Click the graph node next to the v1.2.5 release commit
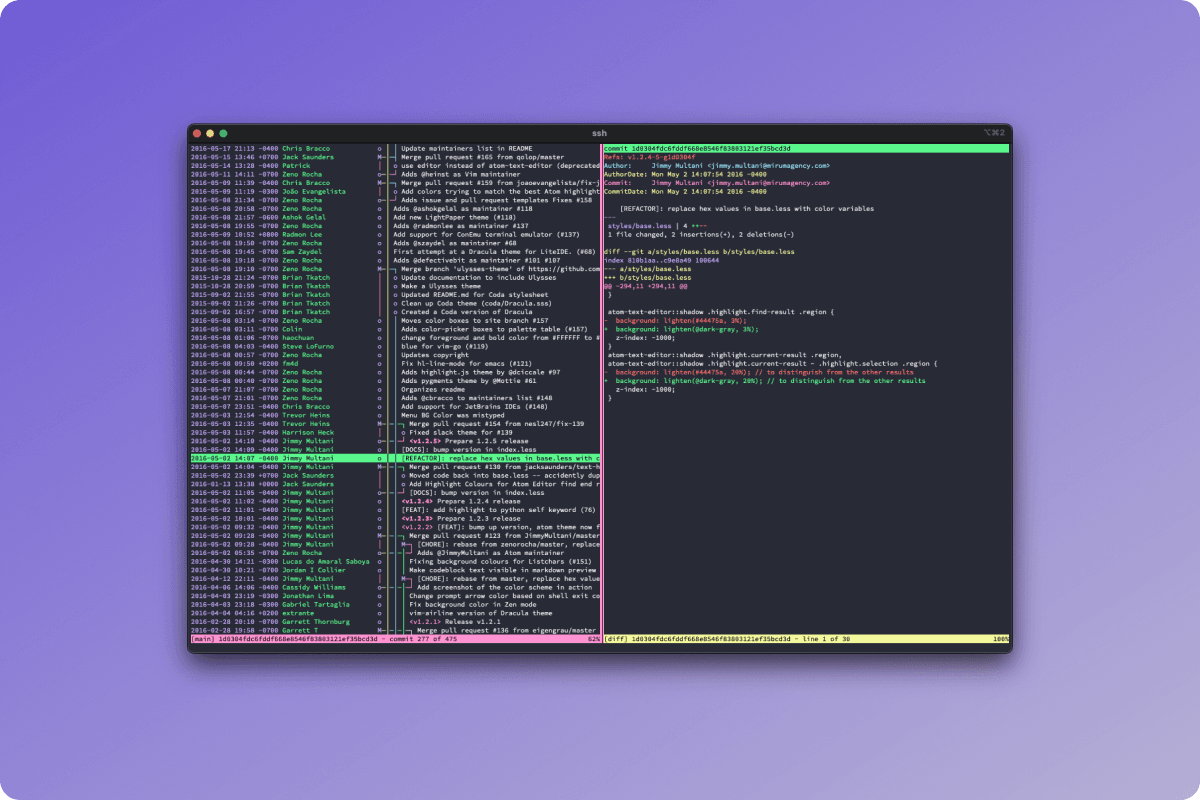The width and height of the screenshot is (1200, 800). pos(378,441)
